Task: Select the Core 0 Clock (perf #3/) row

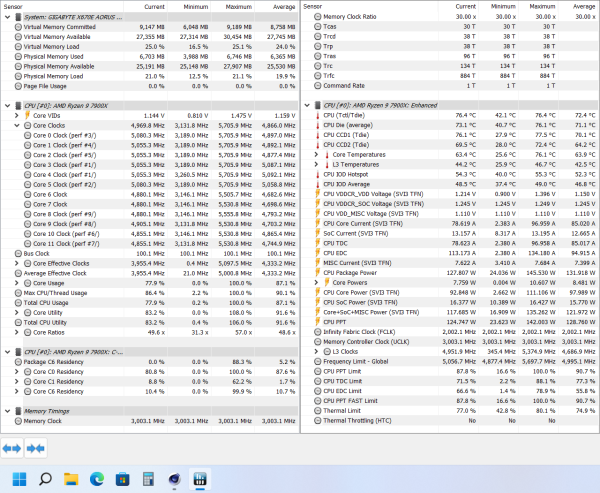Action: (x=150, y=135)
